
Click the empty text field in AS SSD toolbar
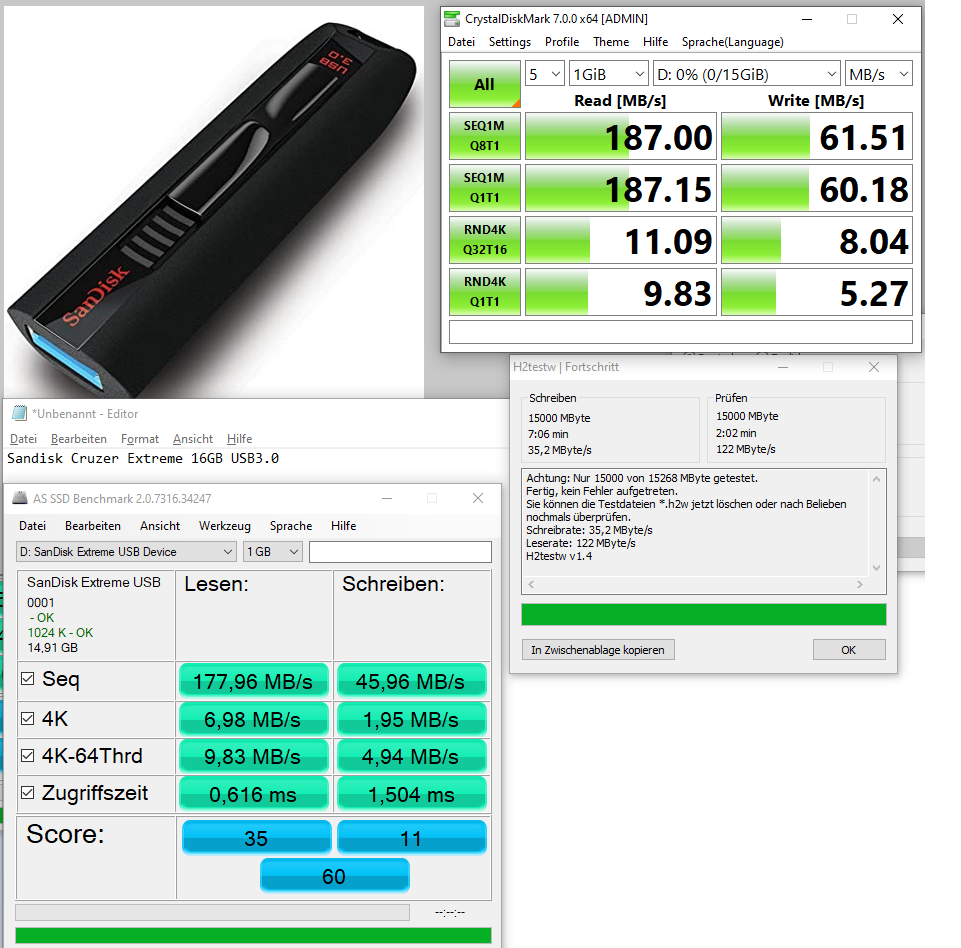(x=400, y=552)
